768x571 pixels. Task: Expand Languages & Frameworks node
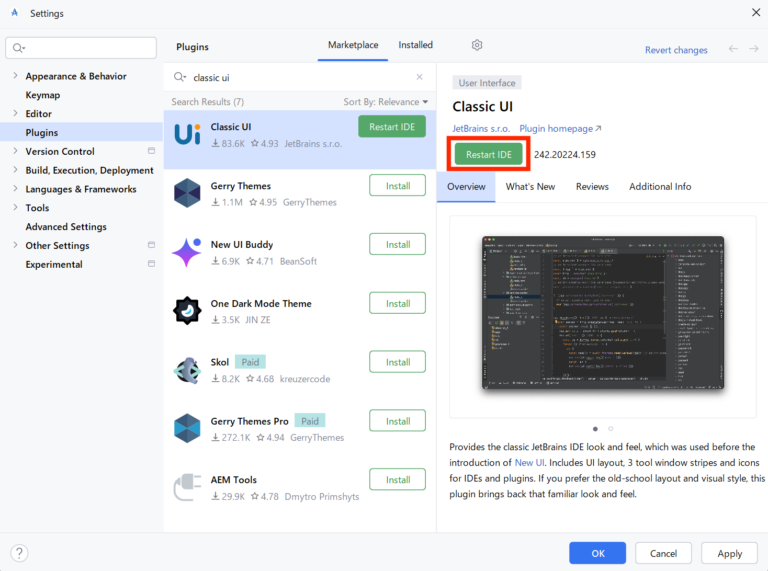tap(15, 189)
